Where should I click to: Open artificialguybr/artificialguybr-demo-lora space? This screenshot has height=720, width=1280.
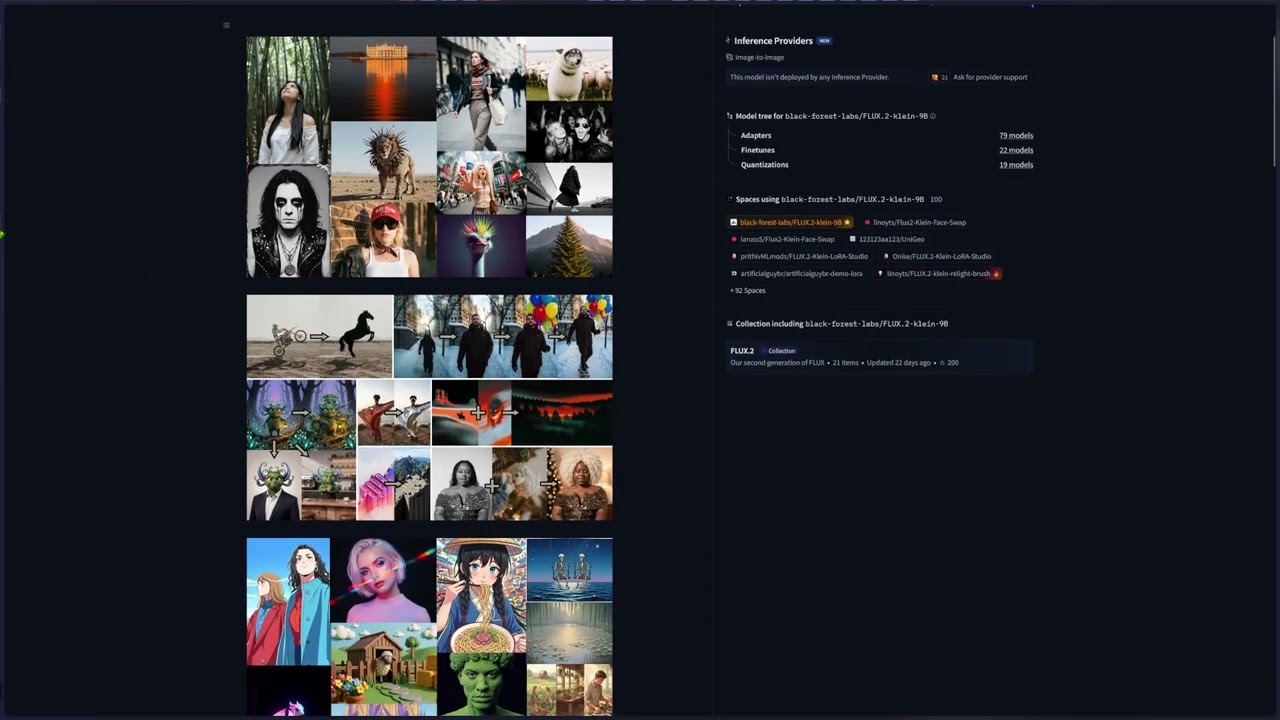click(796, 273)
